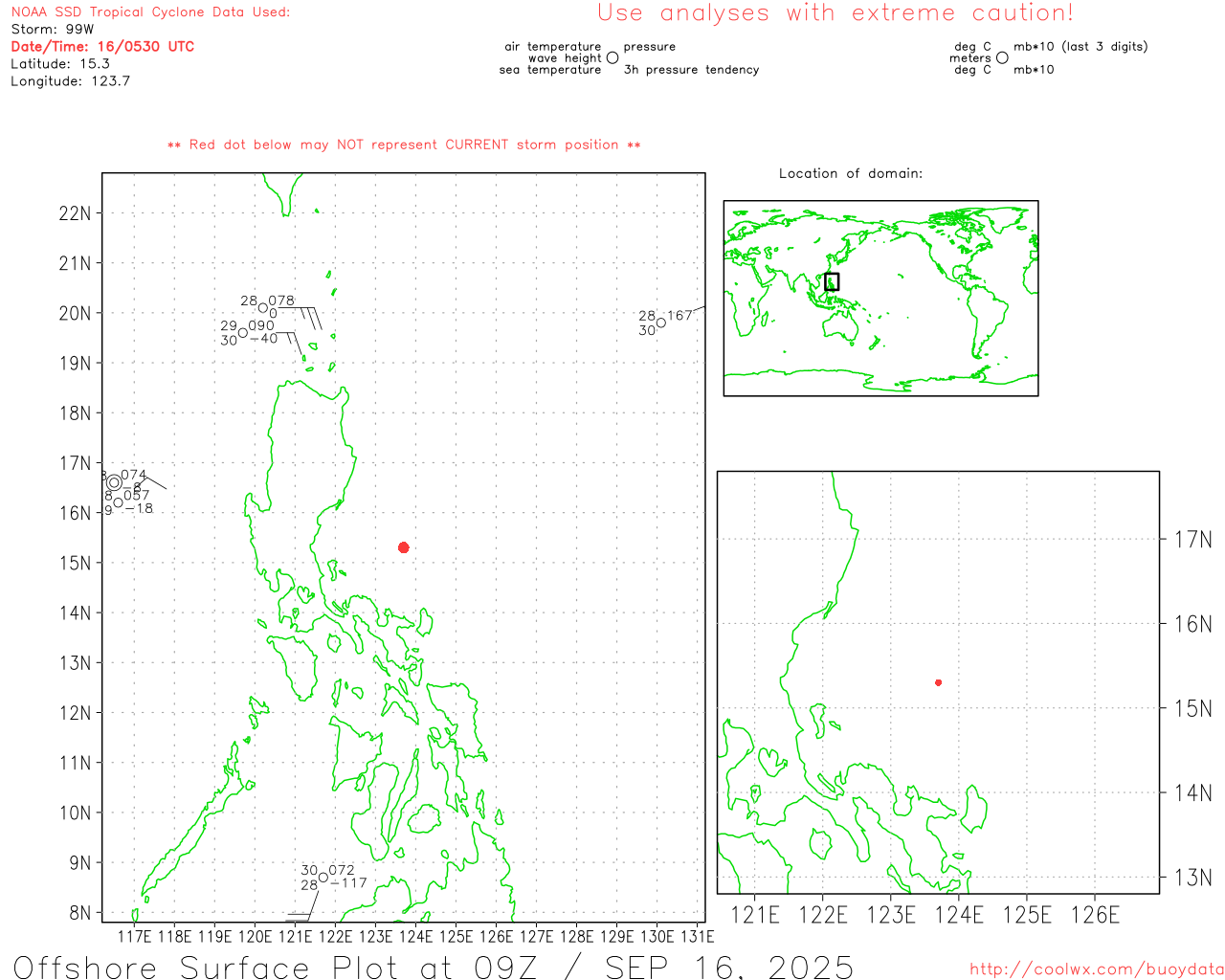Click the '17N' label on inset map
Screen dimensions: 1225x980
pyautogui.click(x=1192, y=540)
